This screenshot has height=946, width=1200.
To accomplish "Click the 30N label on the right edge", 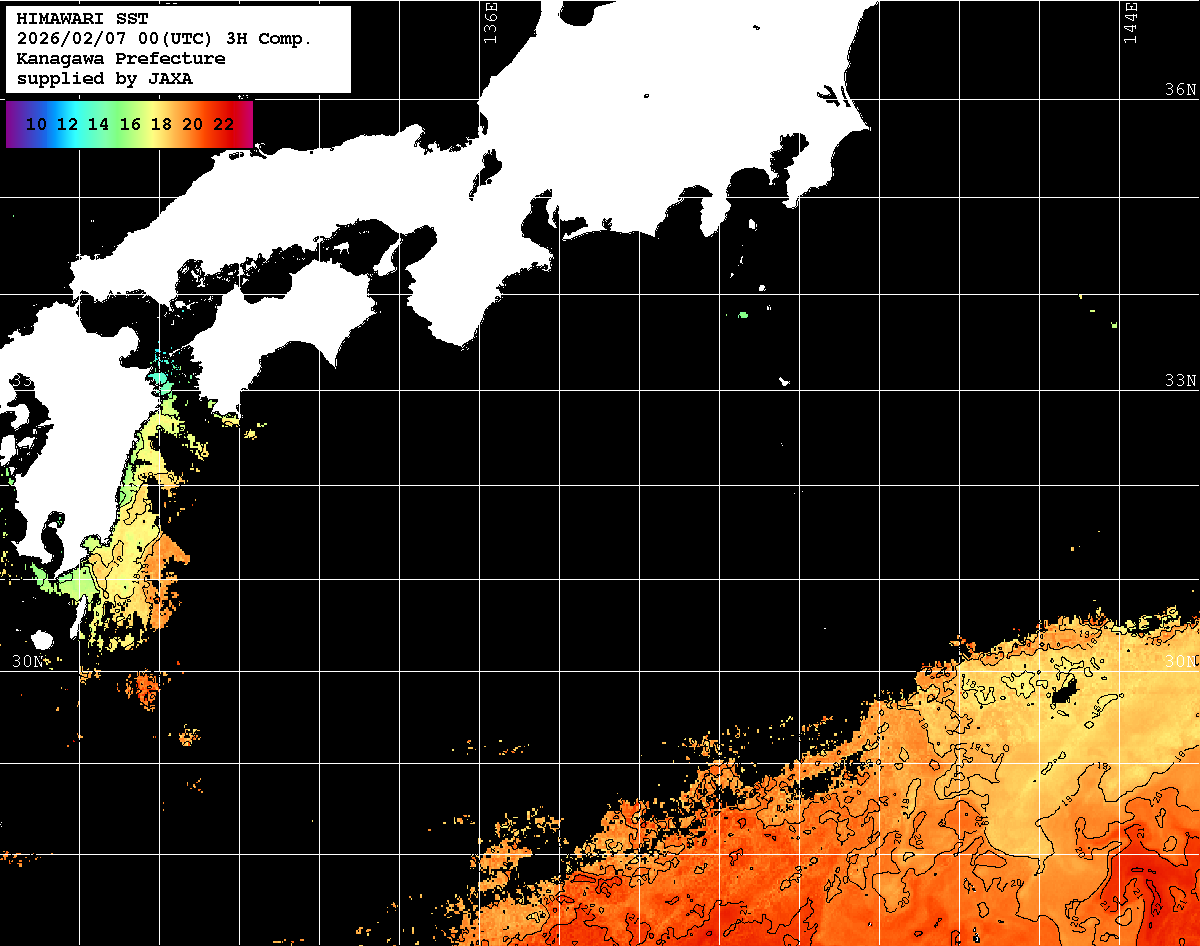I will click(x=1180, y=662).
